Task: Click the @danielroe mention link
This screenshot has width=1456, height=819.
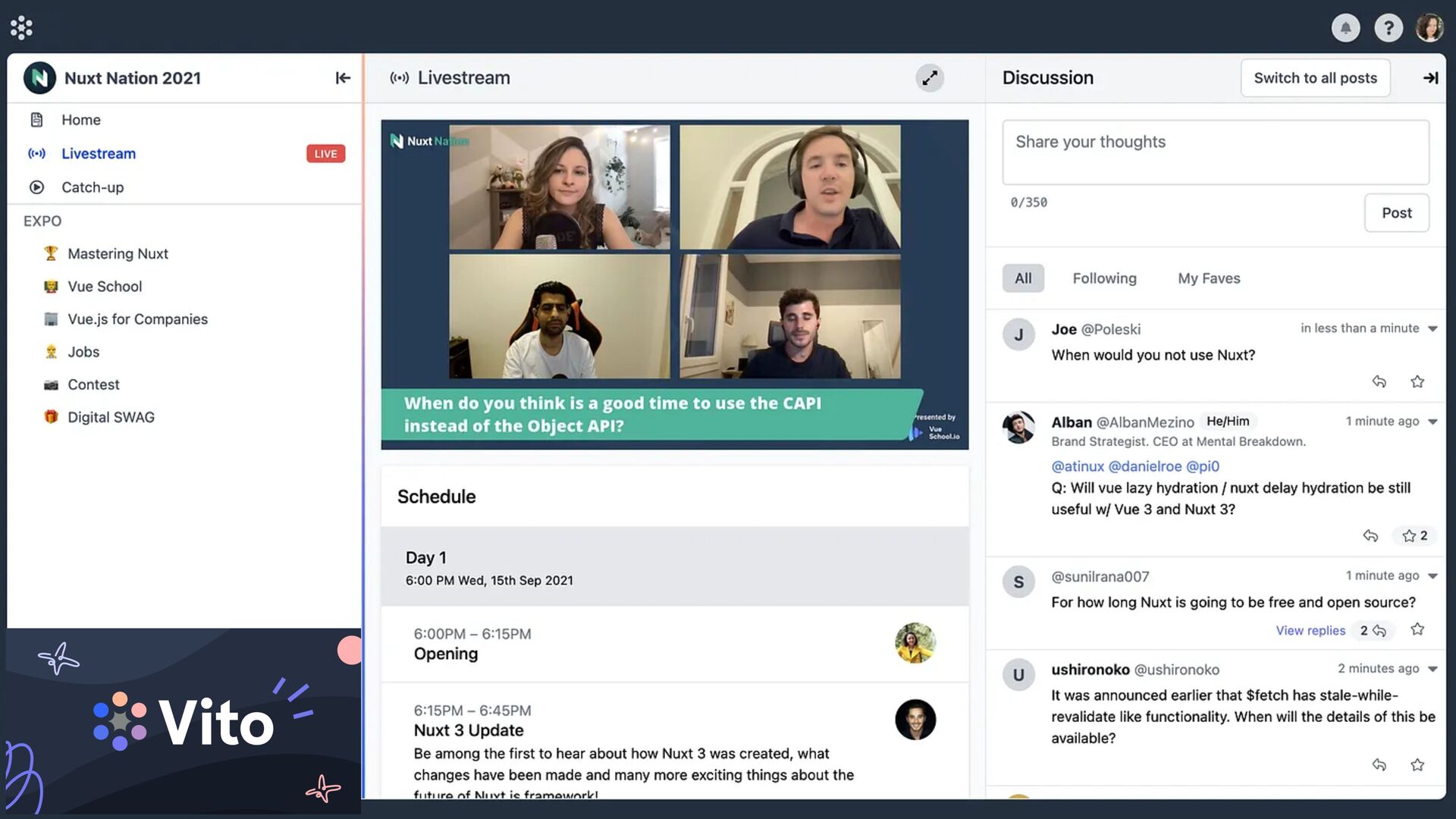Action: click(x=1145, y=466)
